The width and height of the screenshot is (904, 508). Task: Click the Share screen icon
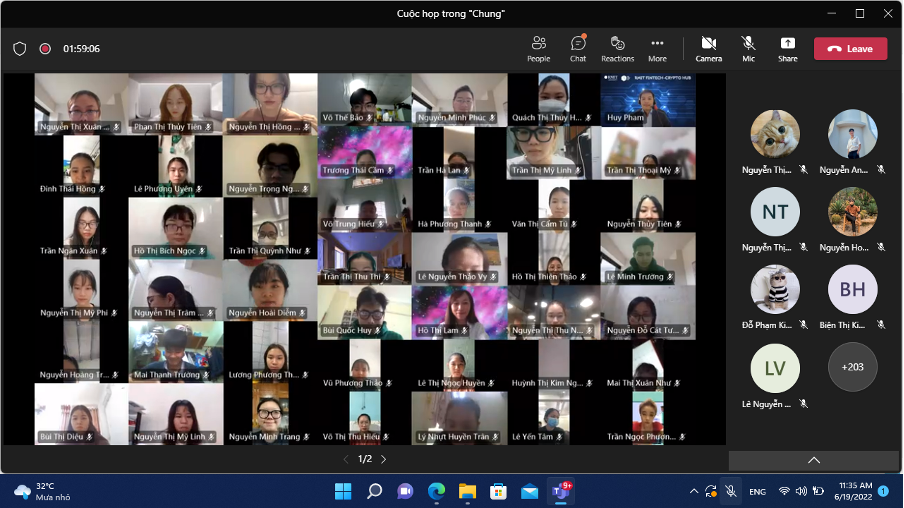788,48
